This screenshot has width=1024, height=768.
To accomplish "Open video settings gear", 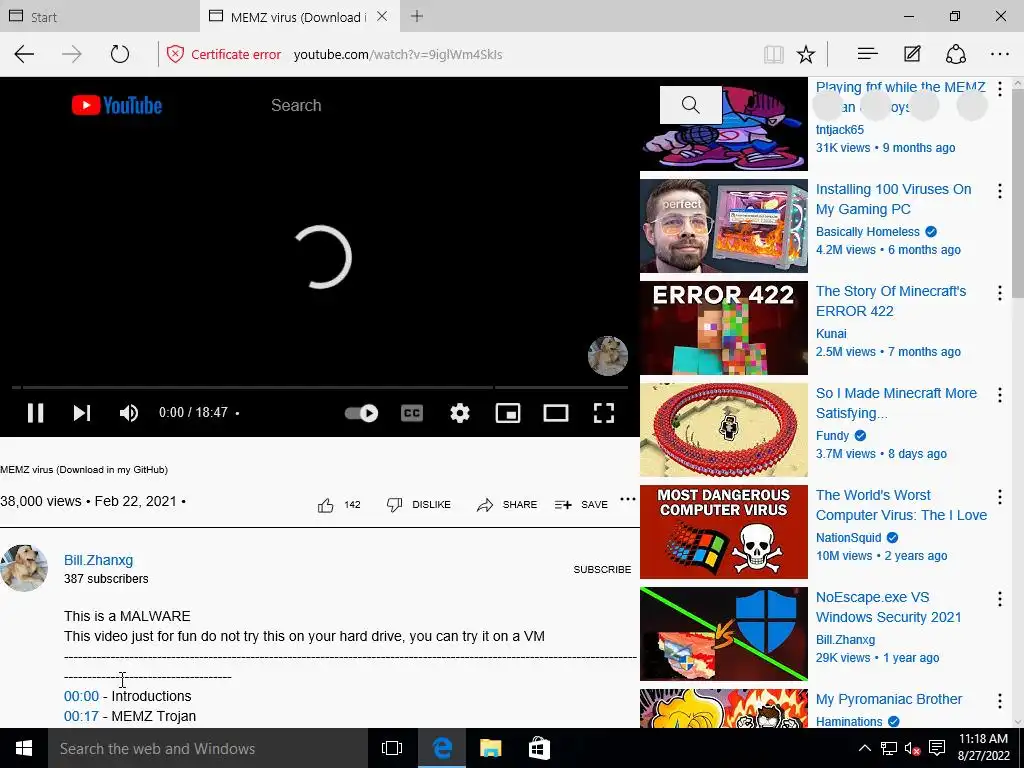I will click(x=460, y=413).
